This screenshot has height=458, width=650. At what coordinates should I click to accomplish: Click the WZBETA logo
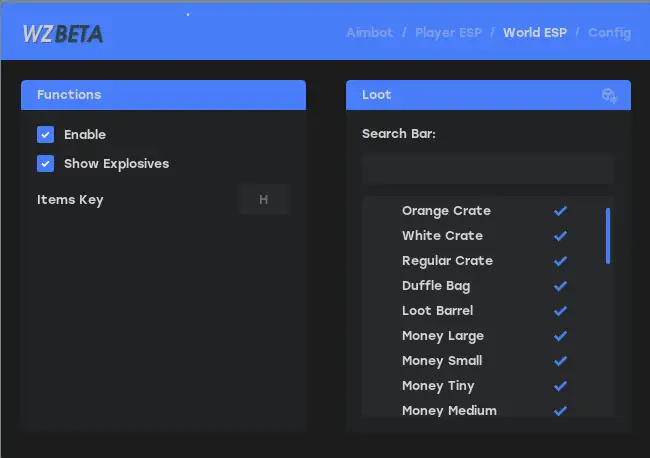tap(63, 34)
